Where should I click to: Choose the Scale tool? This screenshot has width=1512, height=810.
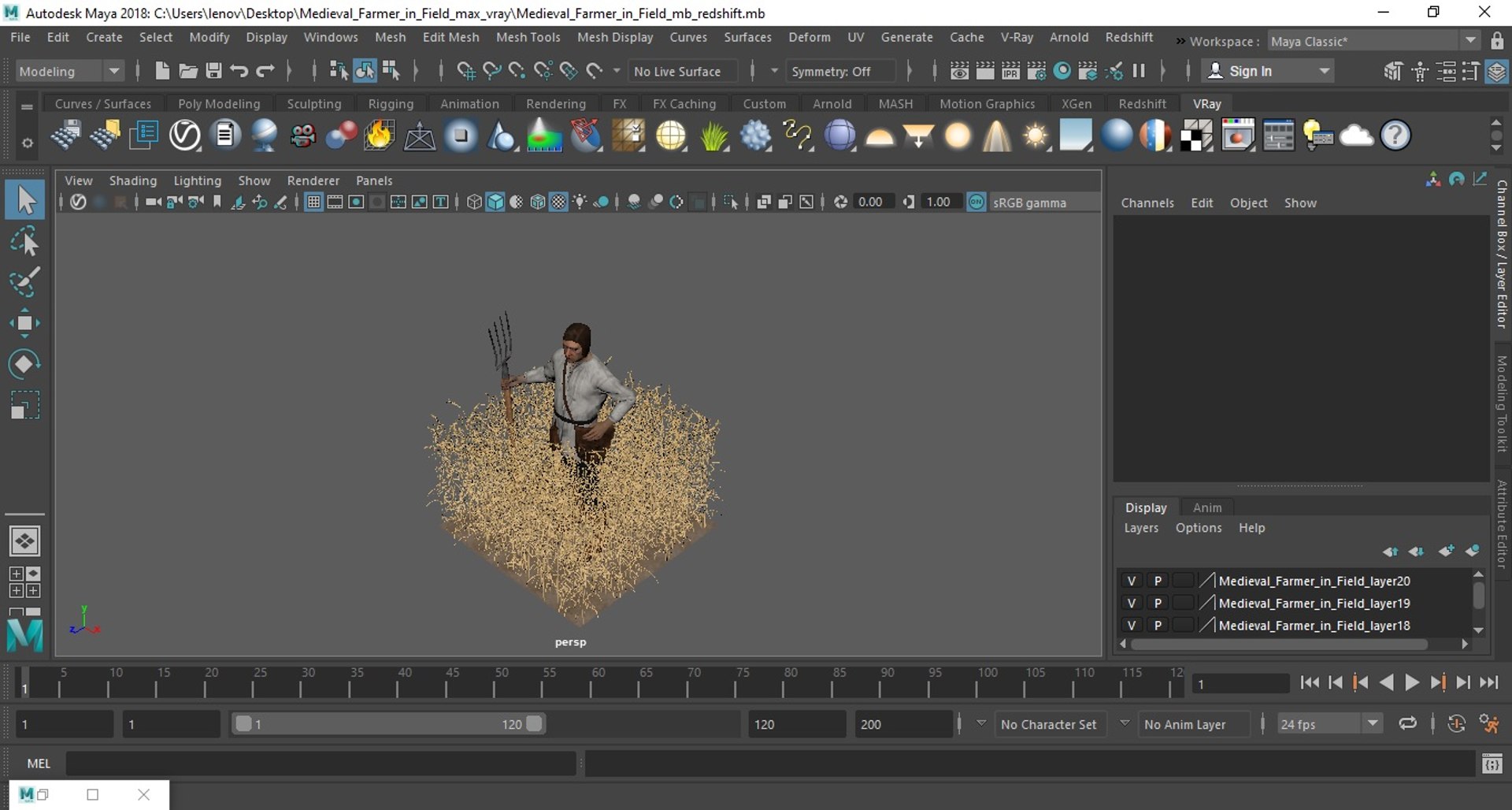pyautogui.click(x=24, y=405)
